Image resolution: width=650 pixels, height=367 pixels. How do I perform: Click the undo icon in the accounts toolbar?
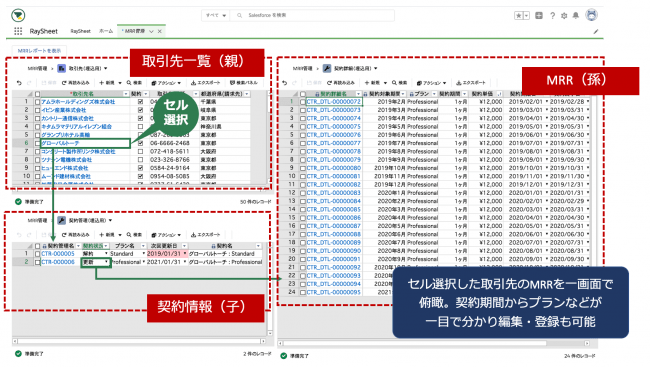(x=19, y=83)
